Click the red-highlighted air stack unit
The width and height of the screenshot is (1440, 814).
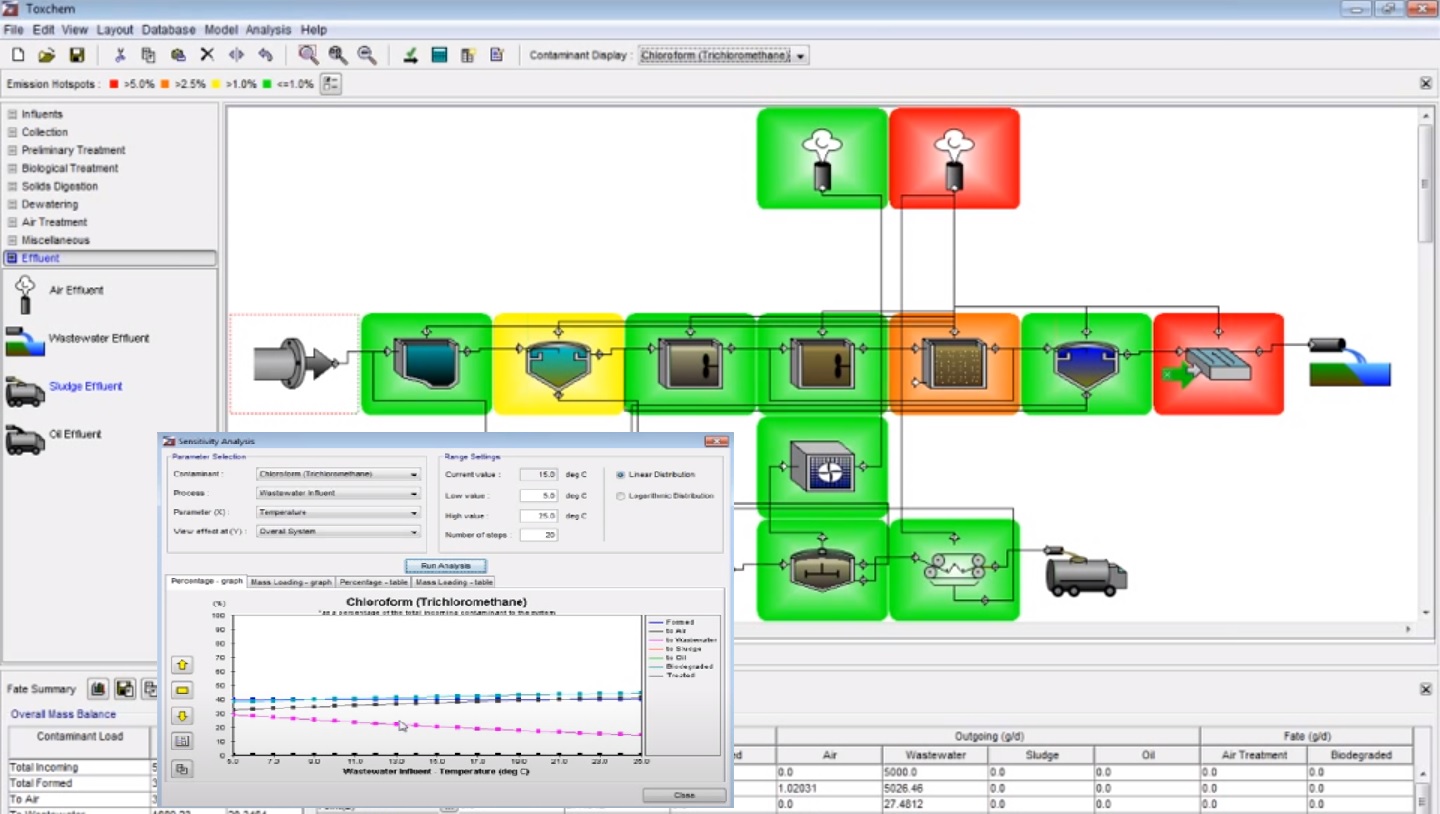click(954, 158)
